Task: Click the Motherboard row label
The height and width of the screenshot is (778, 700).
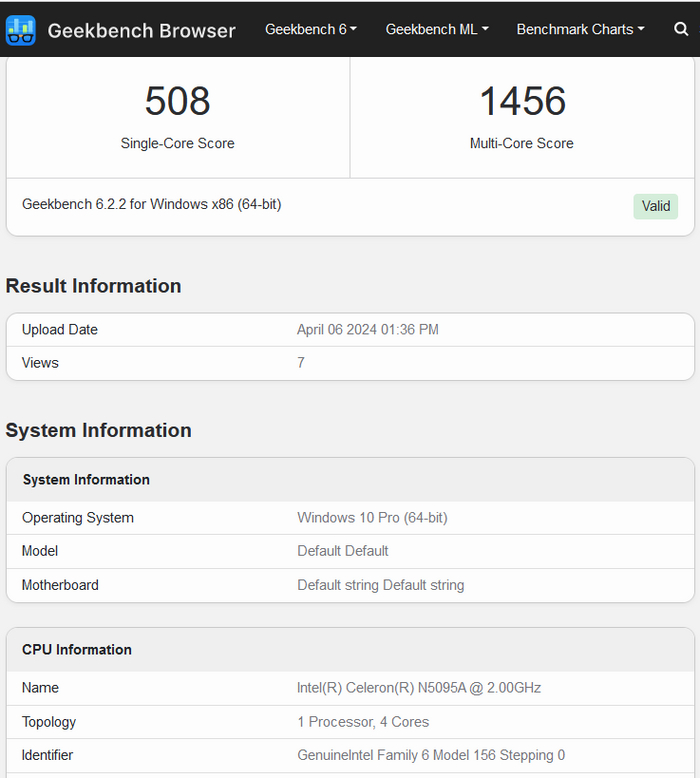Action: [x=60, y=585]
